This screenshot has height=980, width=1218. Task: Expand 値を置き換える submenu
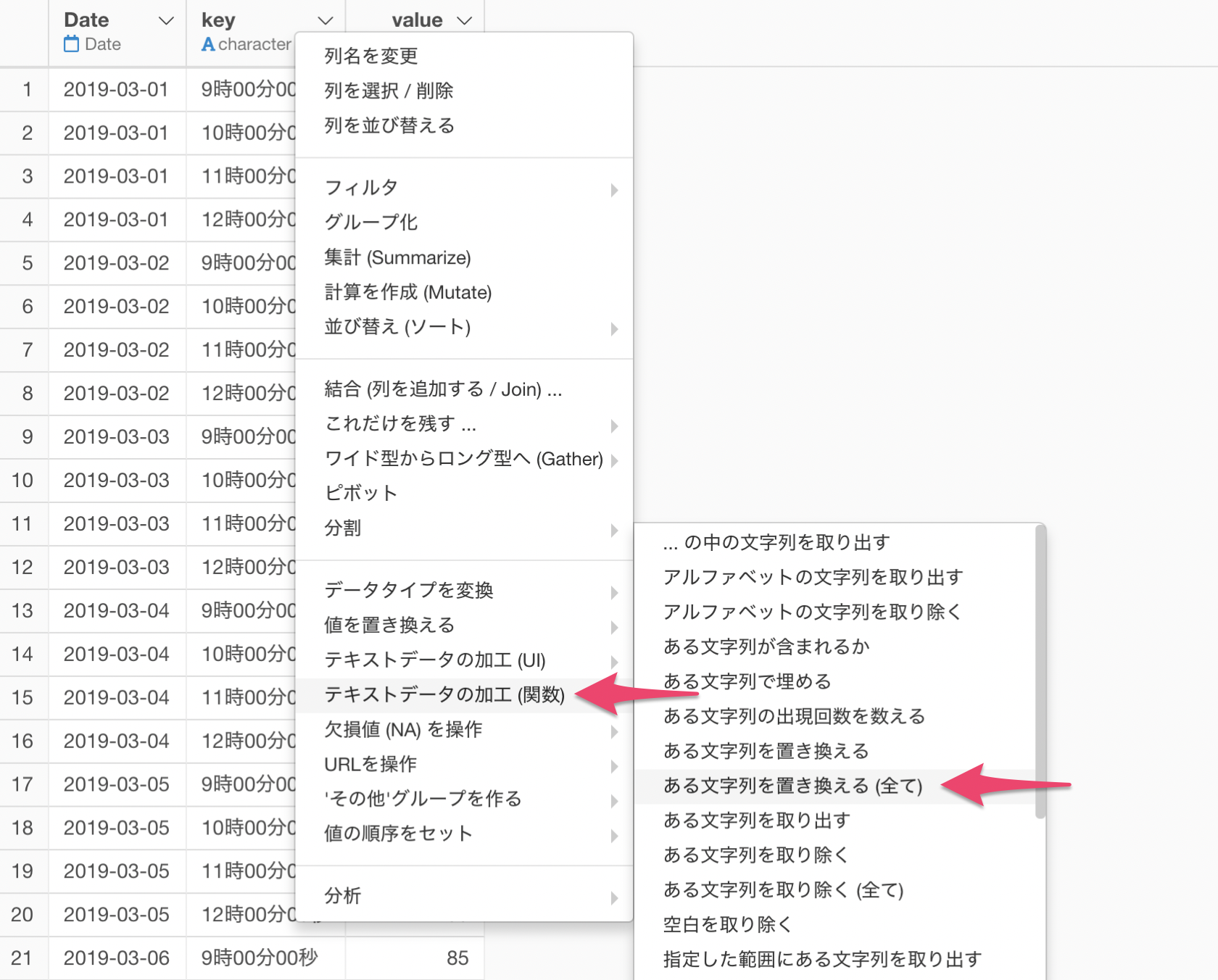click(464, 626)
